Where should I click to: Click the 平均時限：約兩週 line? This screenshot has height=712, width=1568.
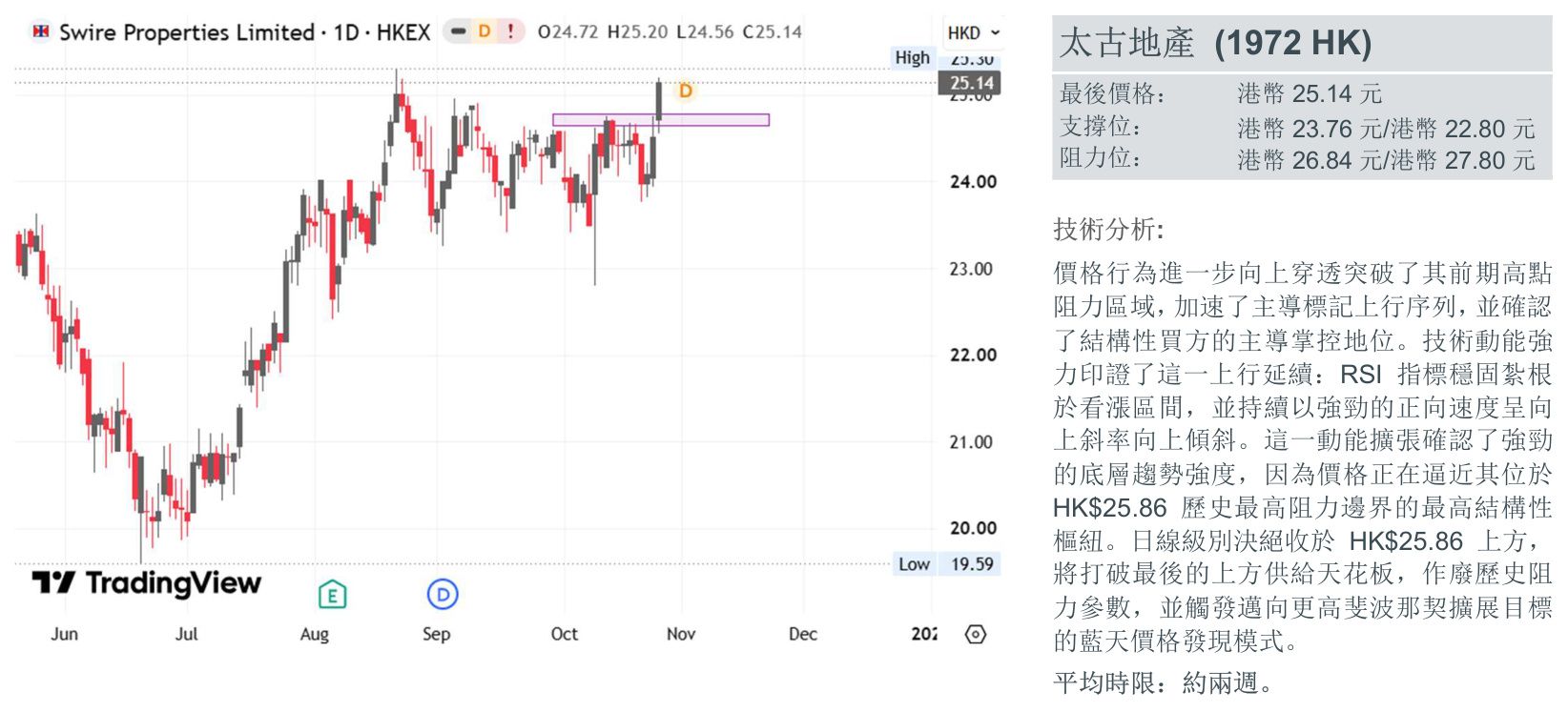point(1163,682)
